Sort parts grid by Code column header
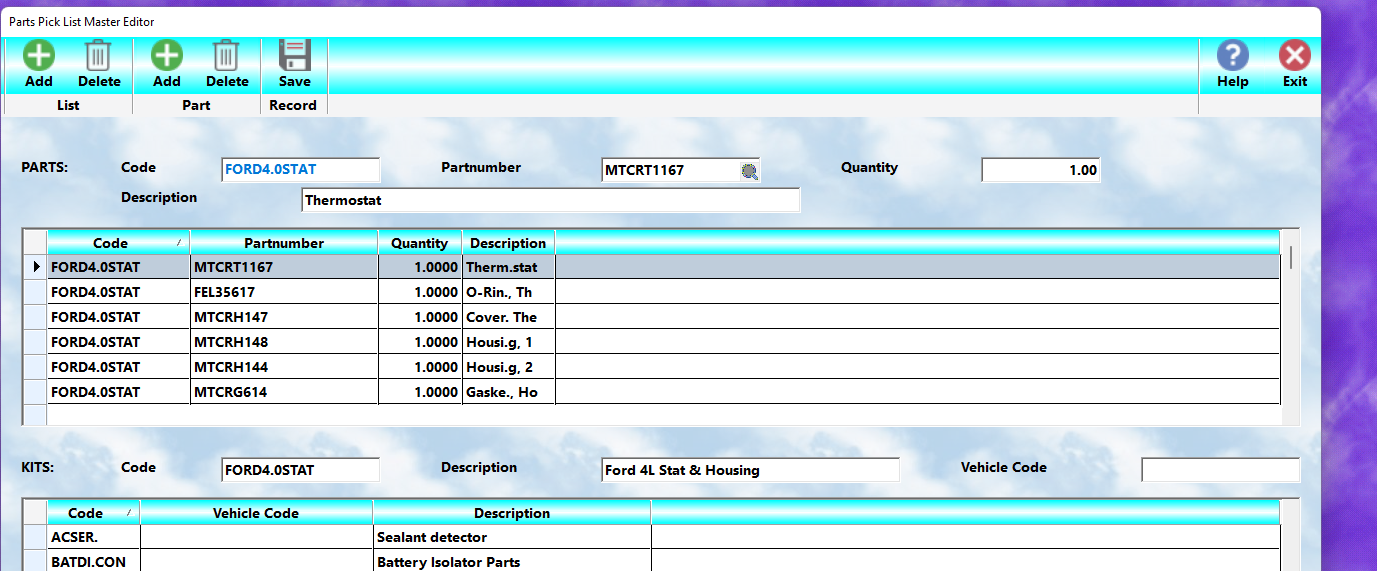The width and height of the screenshot is (1377, 571). tap(118, 243)
